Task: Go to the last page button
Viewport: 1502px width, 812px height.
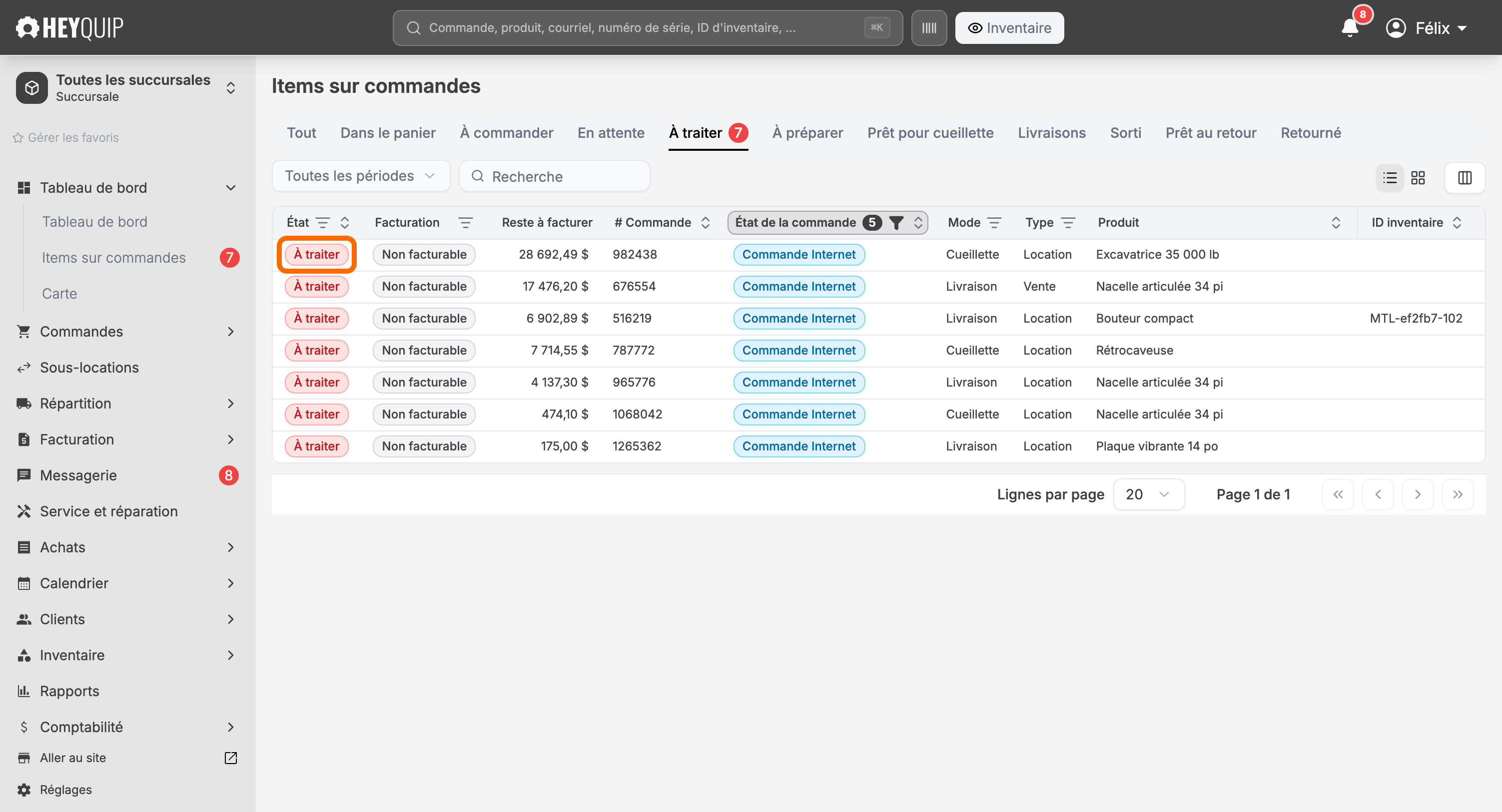Action: coord(1457,494)
